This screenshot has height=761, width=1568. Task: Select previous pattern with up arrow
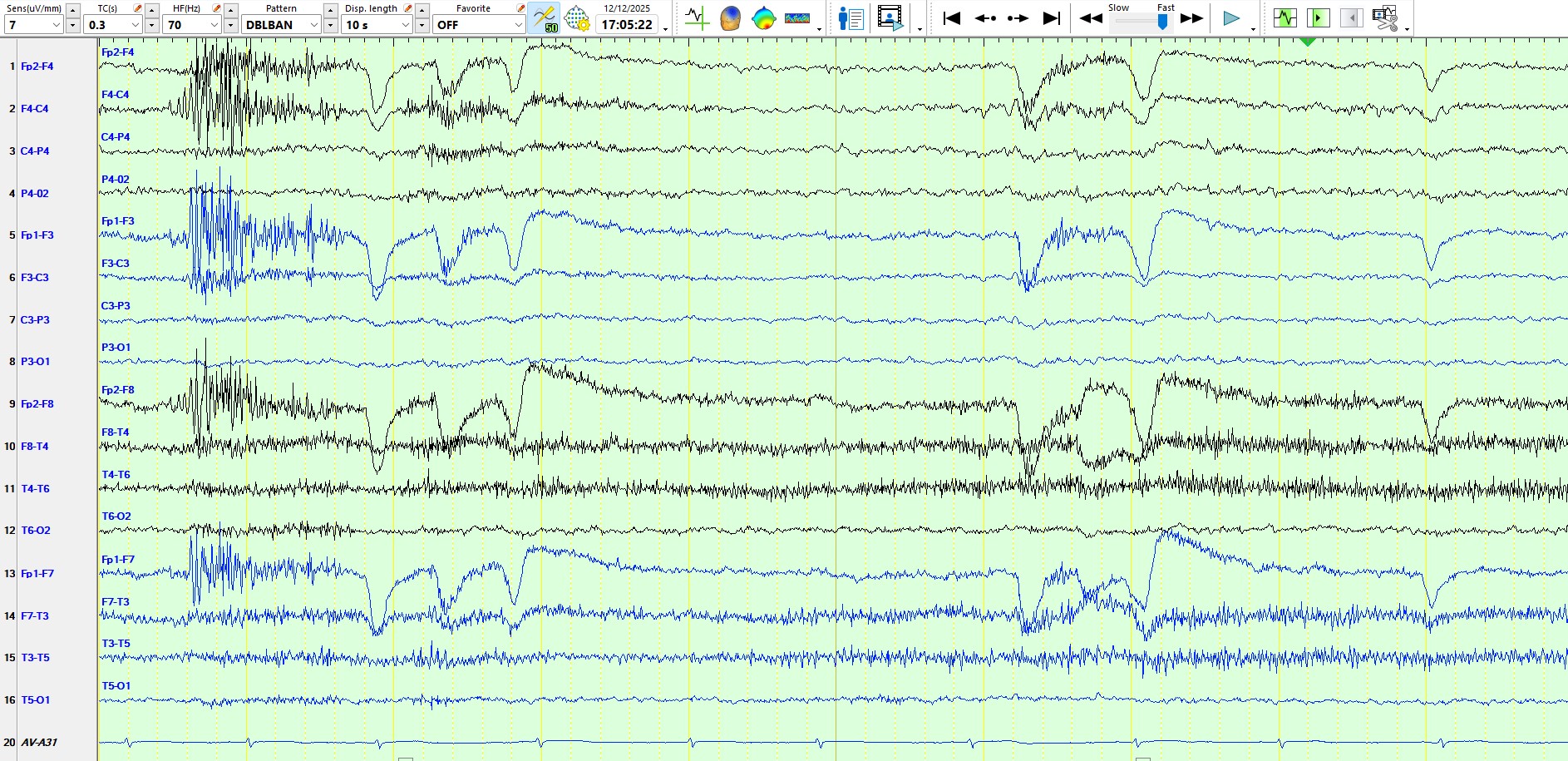pyautogui.click(x=331, y=9)
